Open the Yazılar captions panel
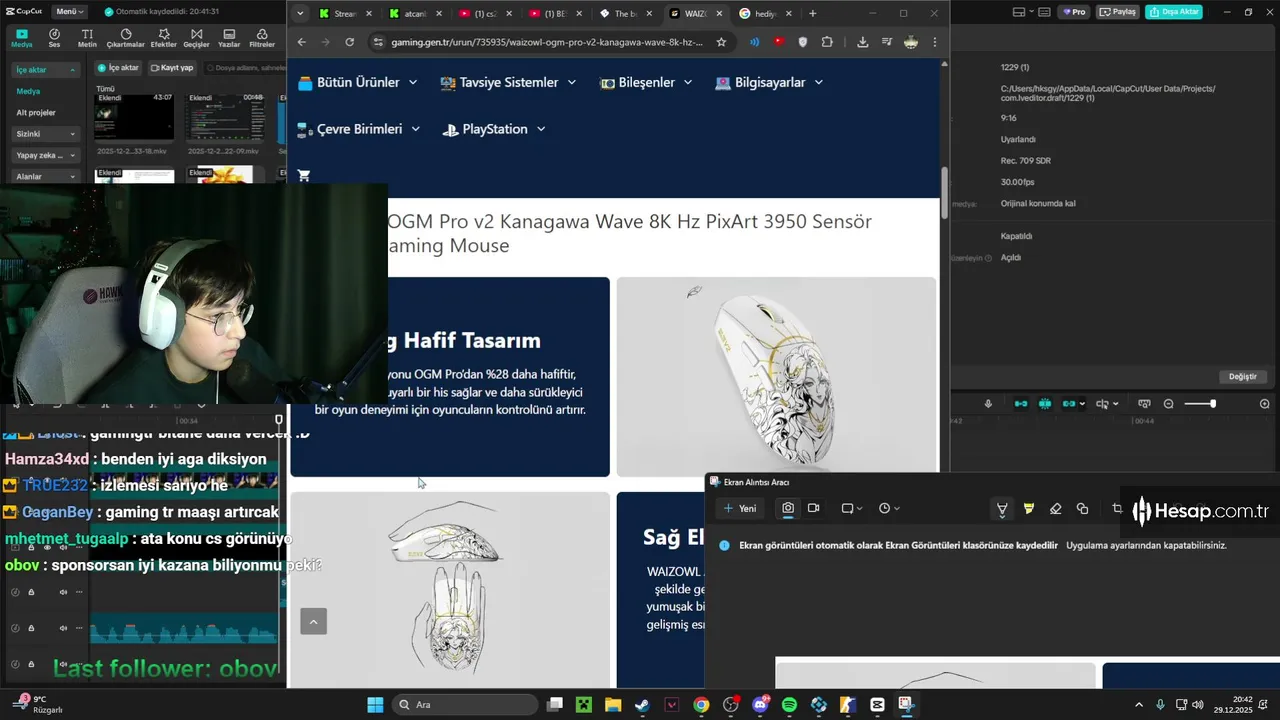 (229, 38)
